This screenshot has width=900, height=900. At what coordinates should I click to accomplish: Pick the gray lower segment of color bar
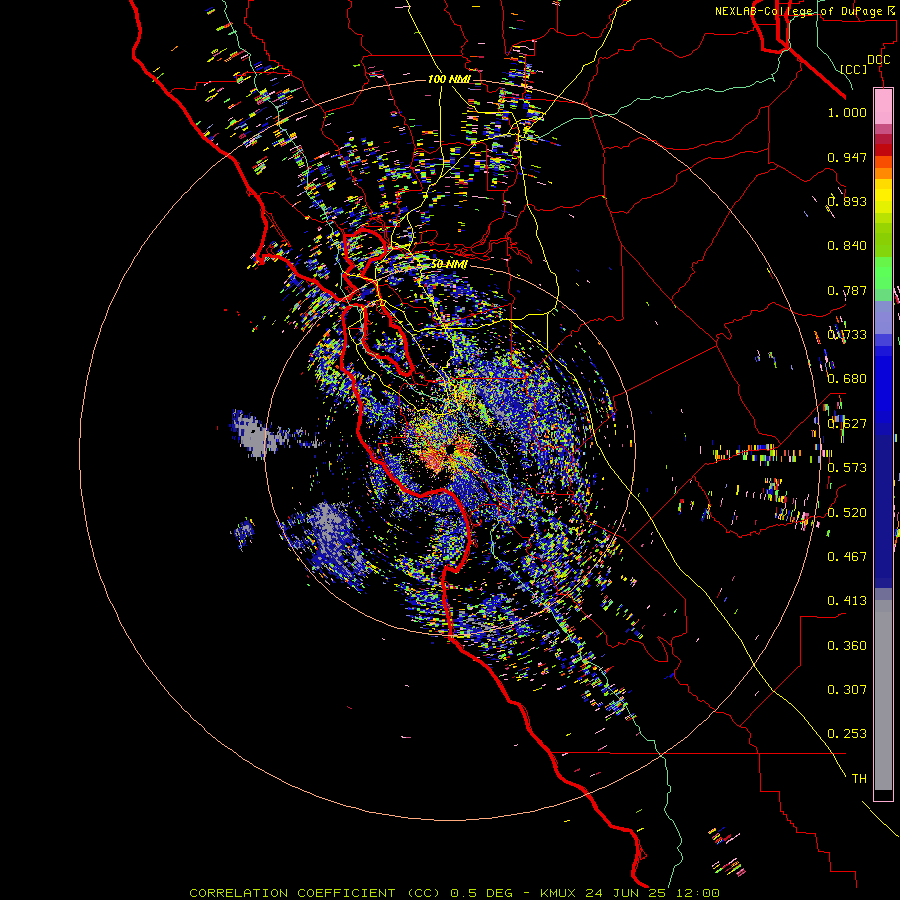pyautogui.click(x=883, y=695)
